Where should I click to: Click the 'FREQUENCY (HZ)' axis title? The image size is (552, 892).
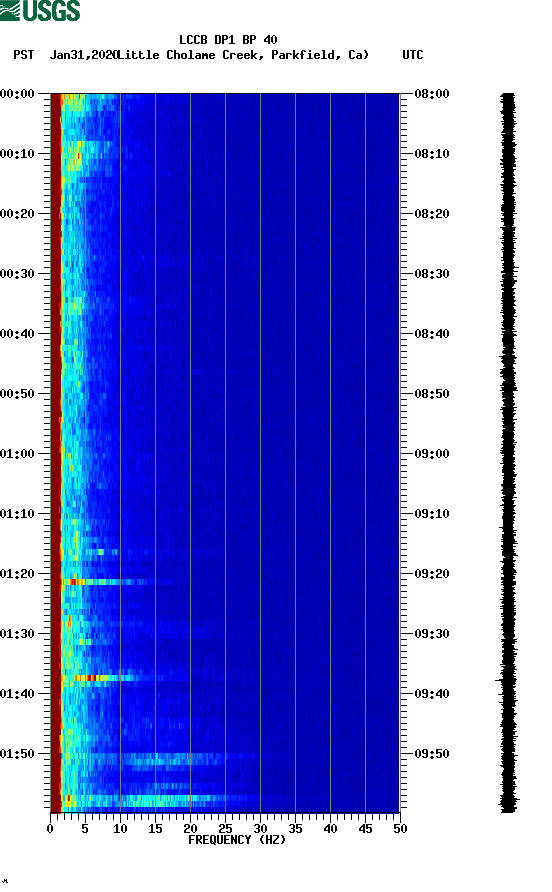(x=237, y=840)
